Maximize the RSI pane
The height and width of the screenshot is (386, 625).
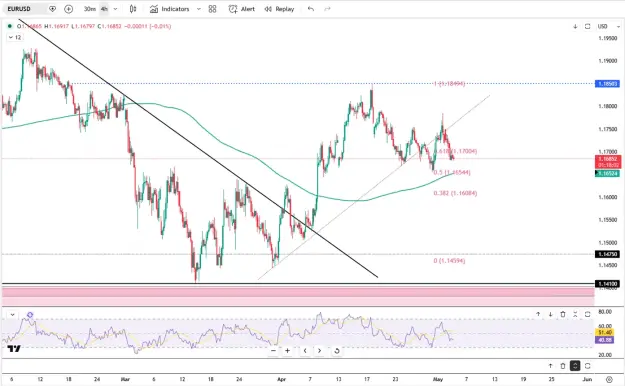coord(588,314)
